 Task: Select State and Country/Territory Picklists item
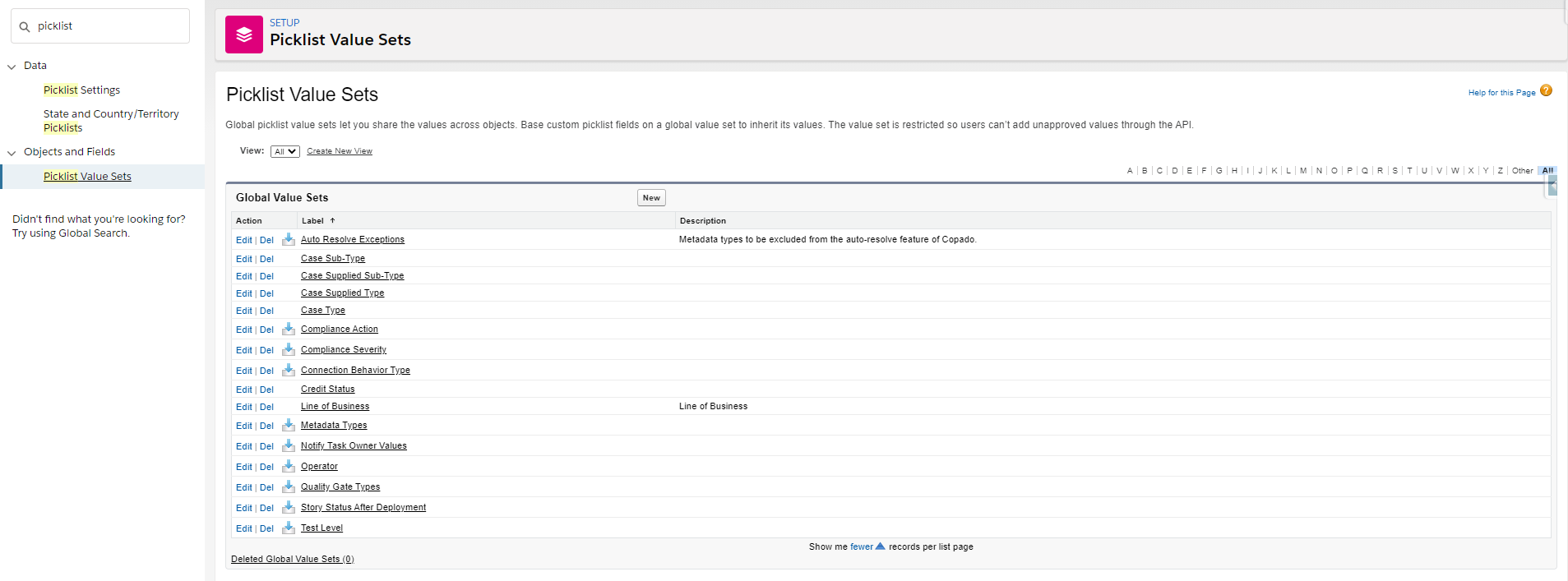(110, 121)
